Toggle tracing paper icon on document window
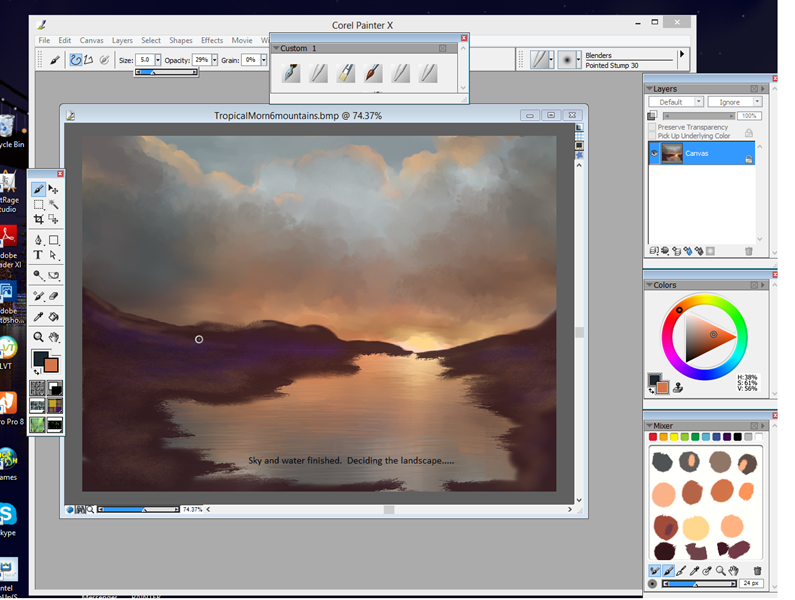Viewport: 795px width, 600px height. [x=579, y=127]
